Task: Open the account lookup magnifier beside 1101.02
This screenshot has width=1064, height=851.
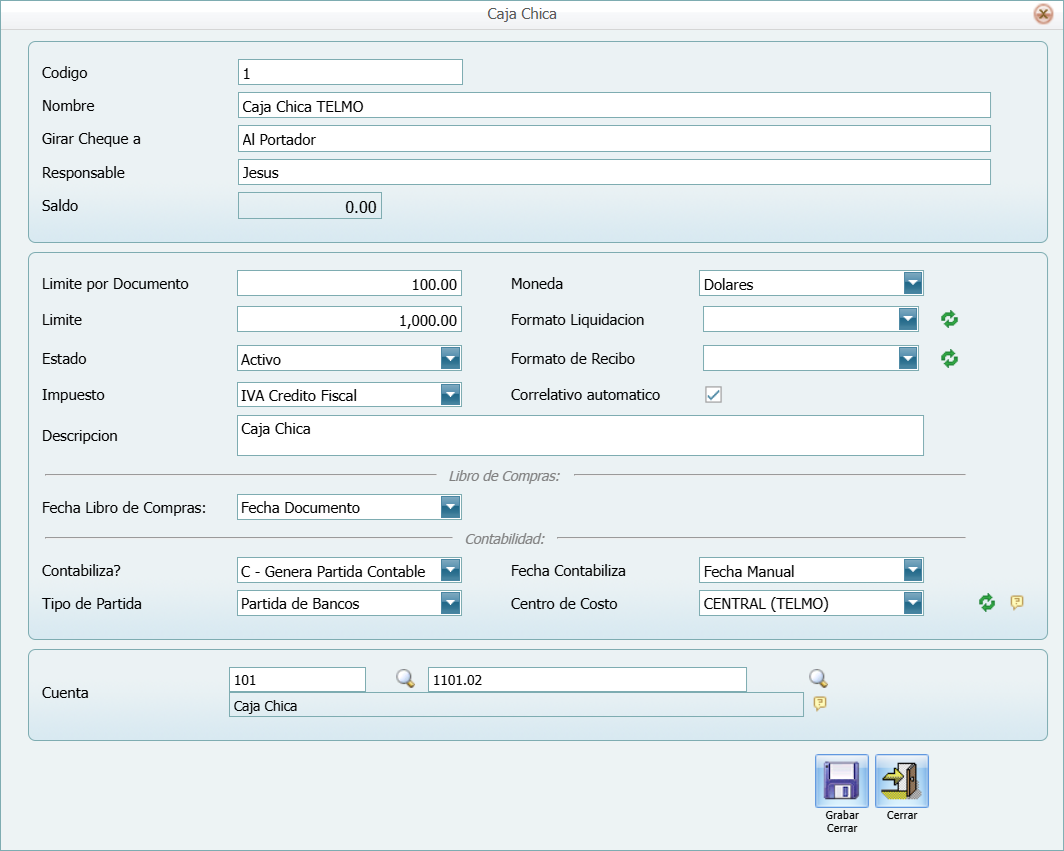Action: click(x=818, y=679)
